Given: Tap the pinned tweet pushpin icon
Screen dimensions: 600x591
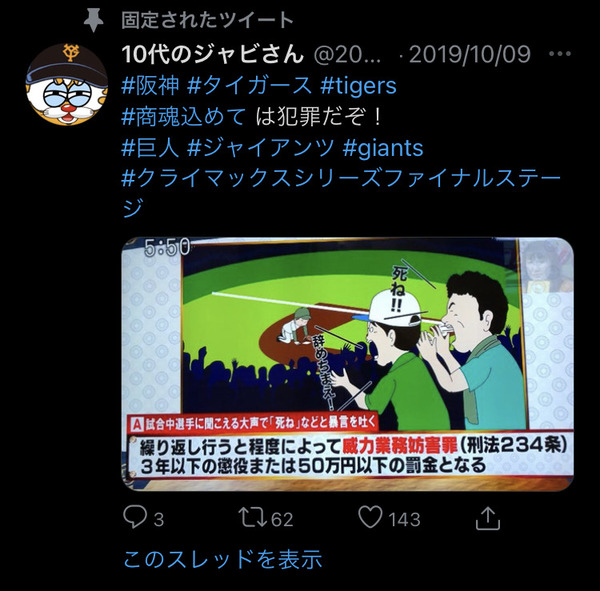Looking at the screenshot, I should (x=94, y=21).
